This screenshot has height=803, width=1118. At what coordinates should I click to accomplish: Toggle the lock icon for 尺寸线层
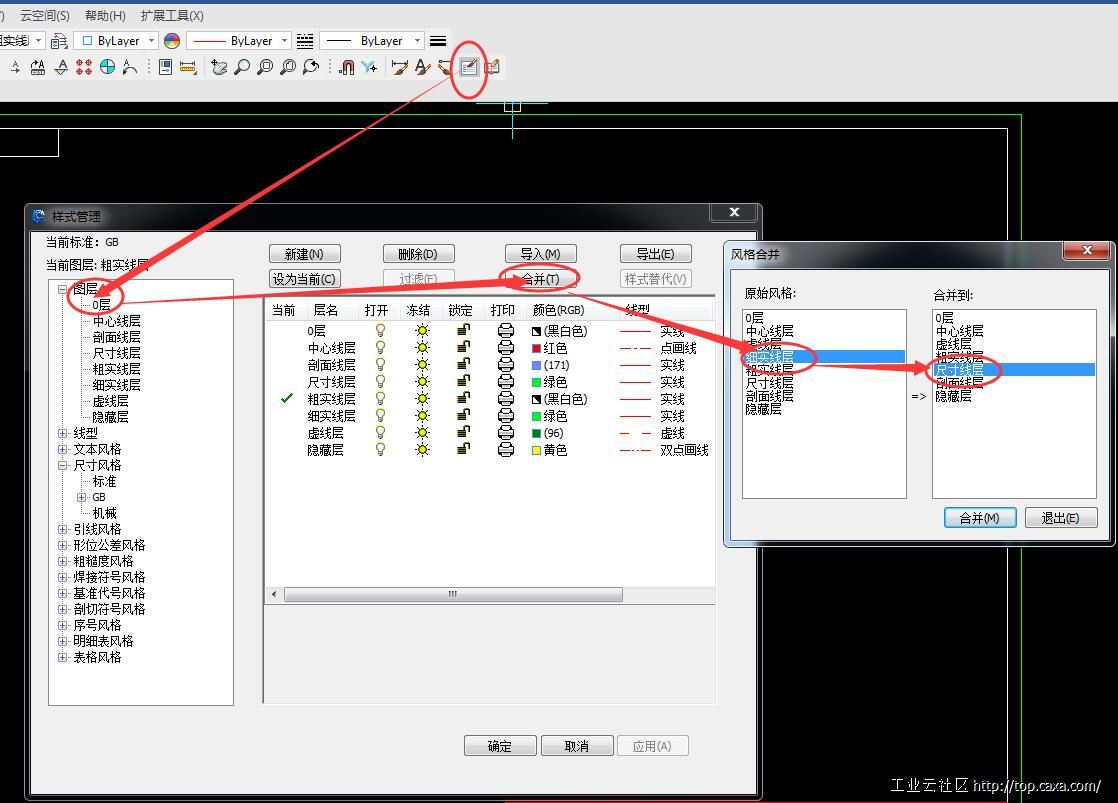[463, 382]
